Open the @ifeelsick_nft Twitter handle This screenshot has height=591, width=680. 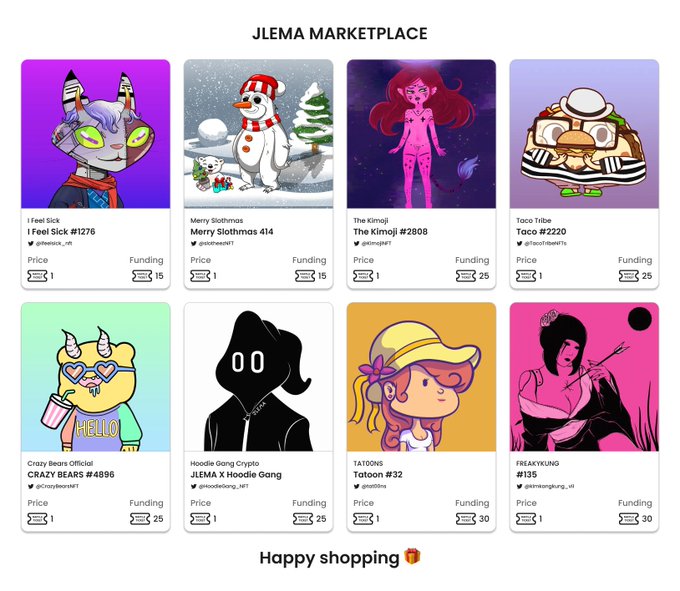click(x=54, y=244)
